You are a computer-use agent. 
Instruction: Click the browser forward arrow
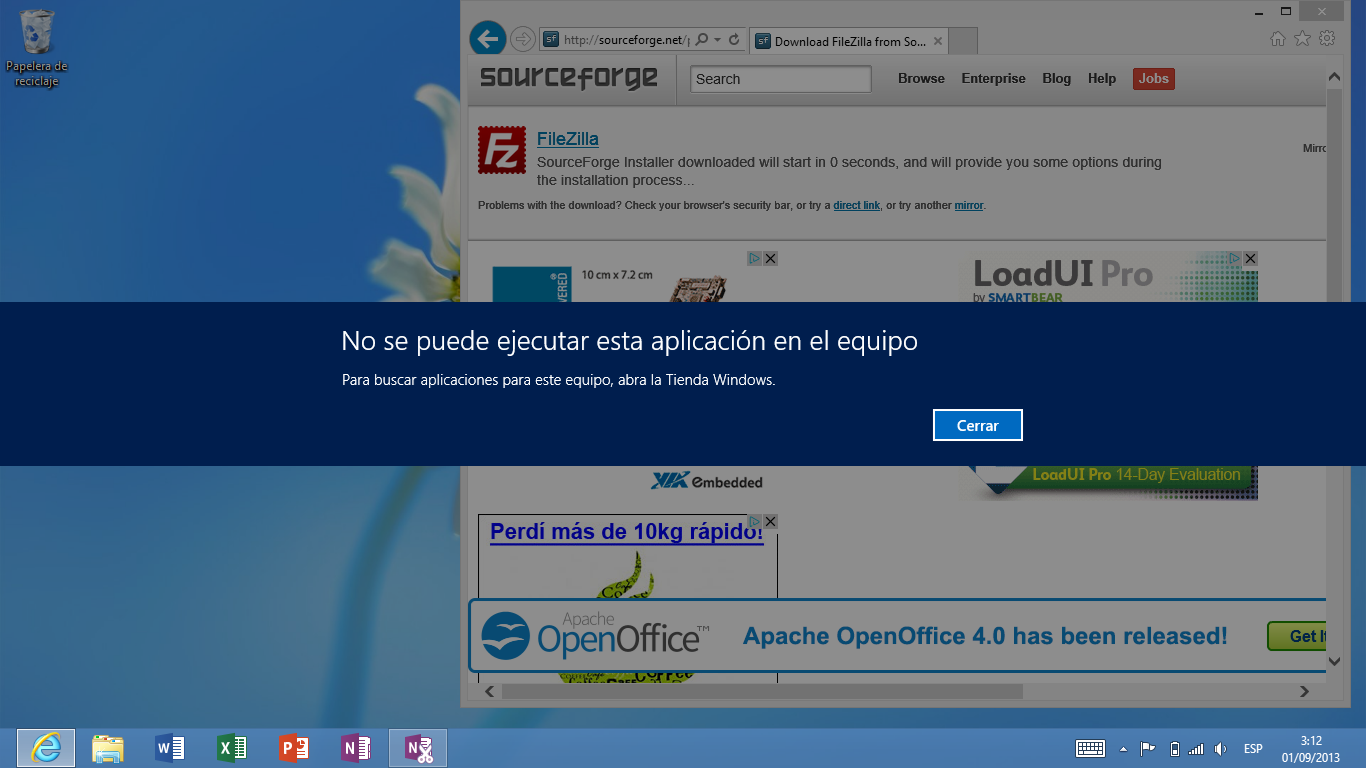click(x=522, y=39)
